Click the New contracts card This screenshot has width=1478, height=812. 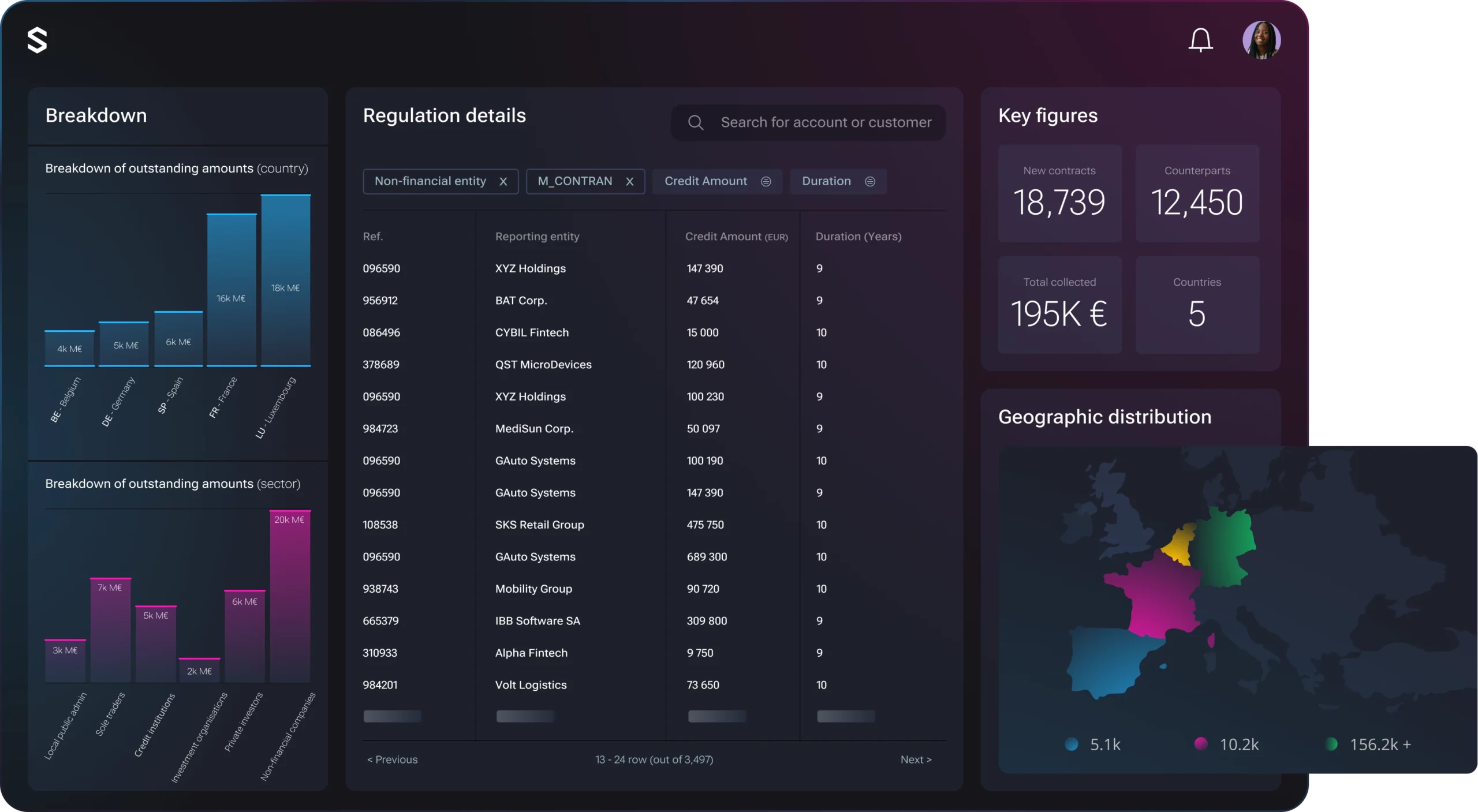(x=1059, y=193)
